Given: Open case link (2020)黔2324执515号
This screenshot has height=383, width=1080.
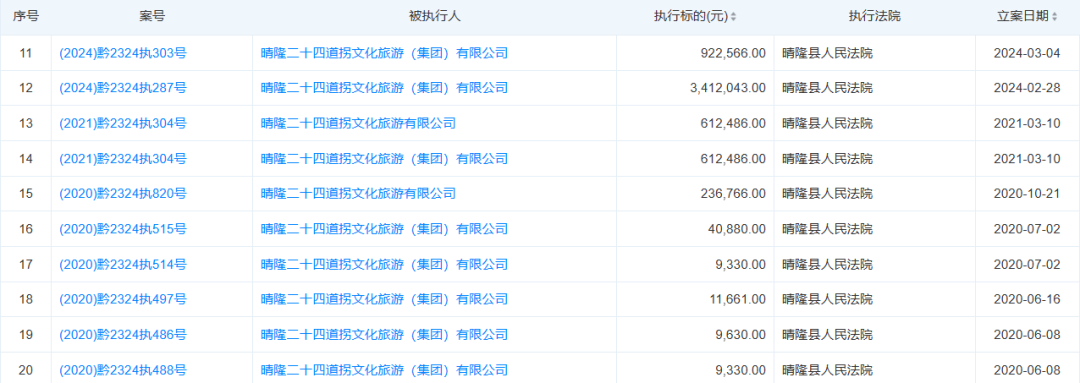Looking at the screenshot, I should (123, 229).
